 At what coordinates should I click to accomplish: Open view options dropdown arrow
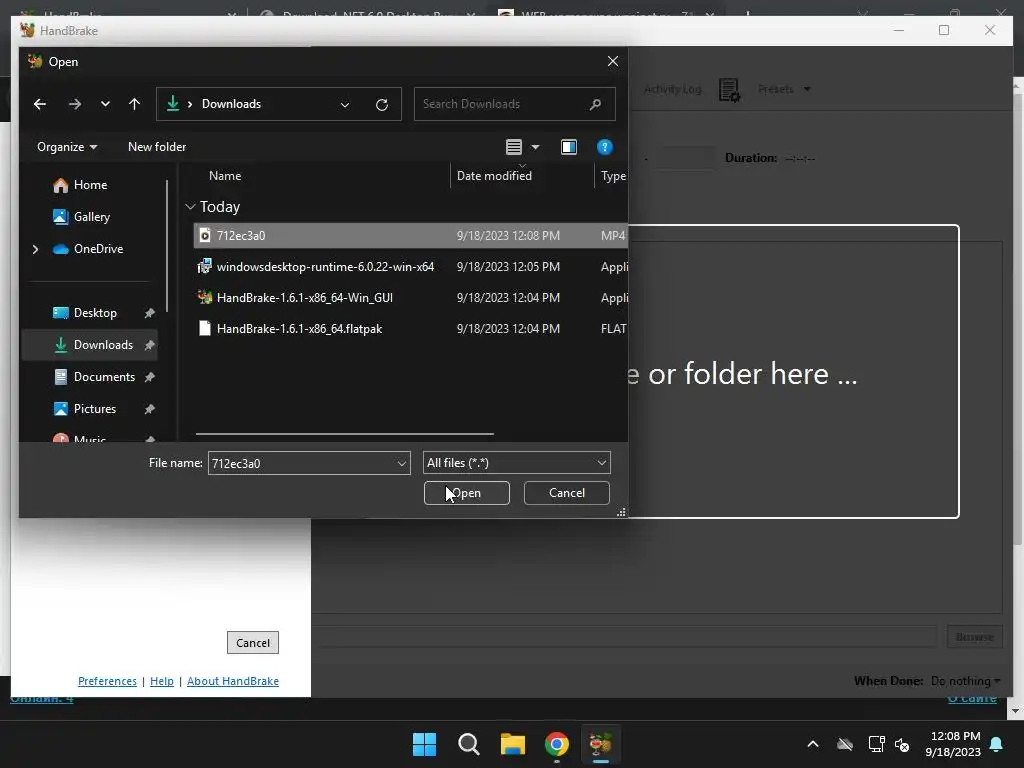click(536, 147)
